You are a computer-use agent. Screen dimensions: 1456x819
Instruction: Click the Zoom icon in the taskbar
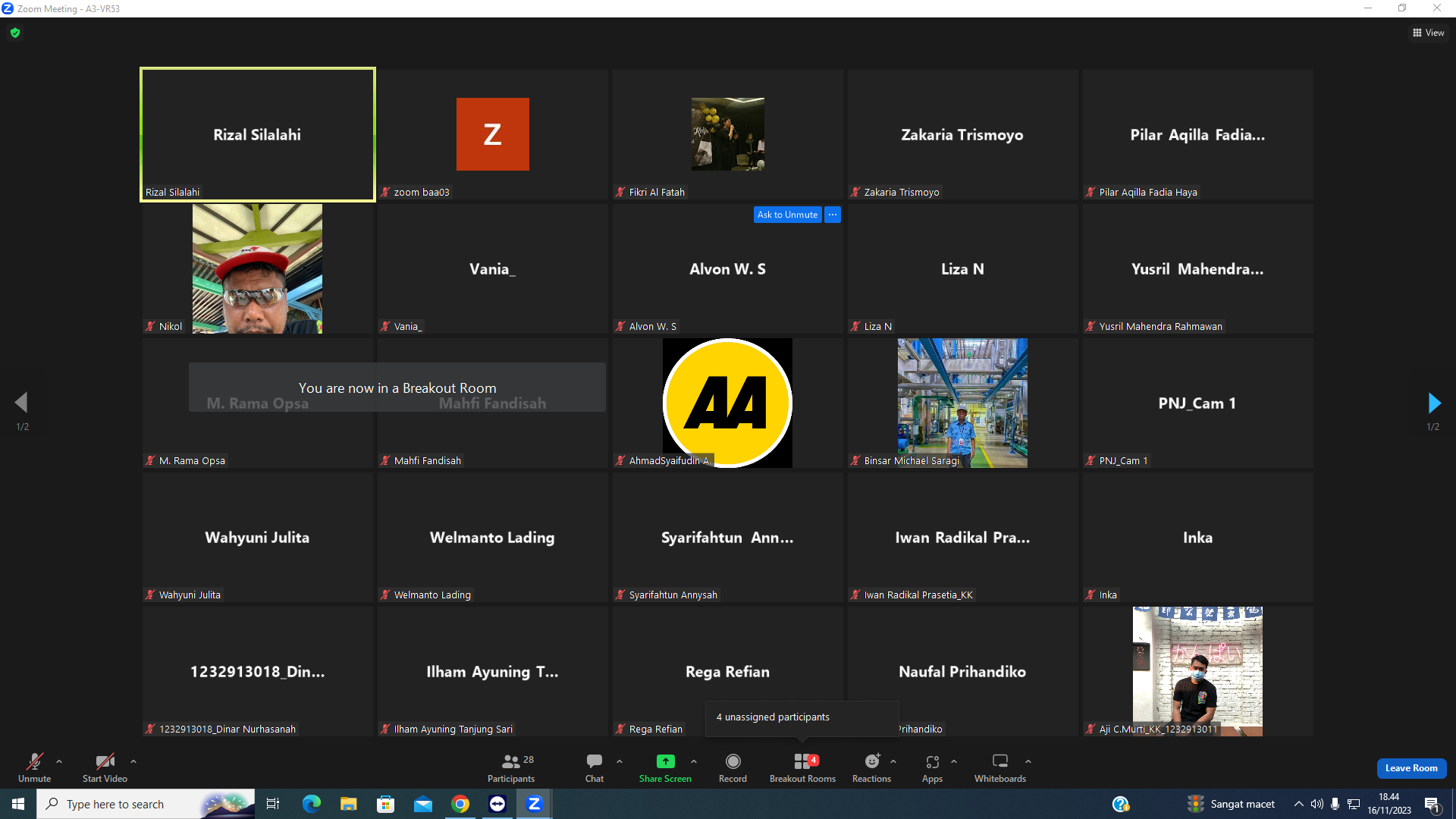click(534, 804)
